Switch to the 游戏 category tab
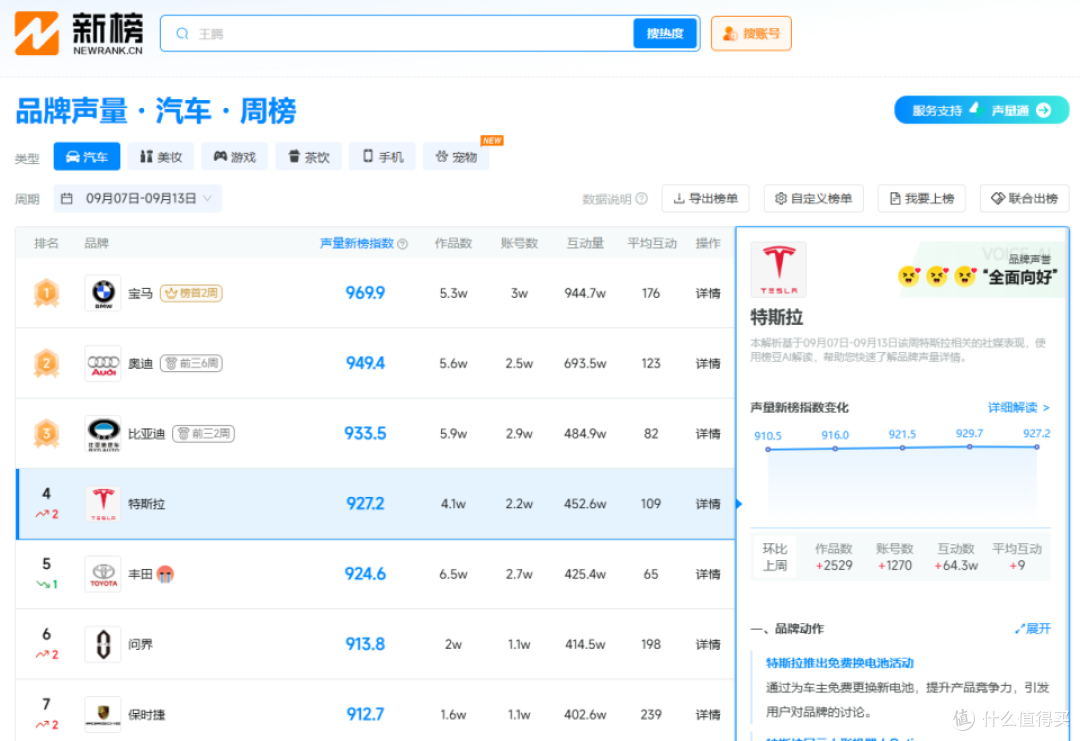Screen dimensions: 1080x741 tap(235, 157)
